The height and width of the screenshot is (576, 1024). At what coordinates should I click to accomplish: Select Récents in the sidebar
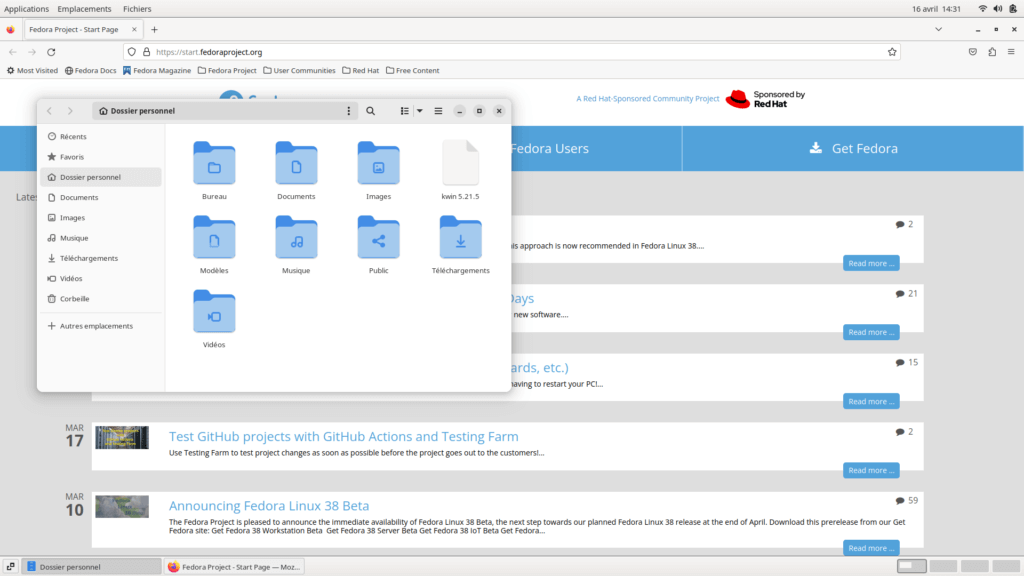[101, 136]
